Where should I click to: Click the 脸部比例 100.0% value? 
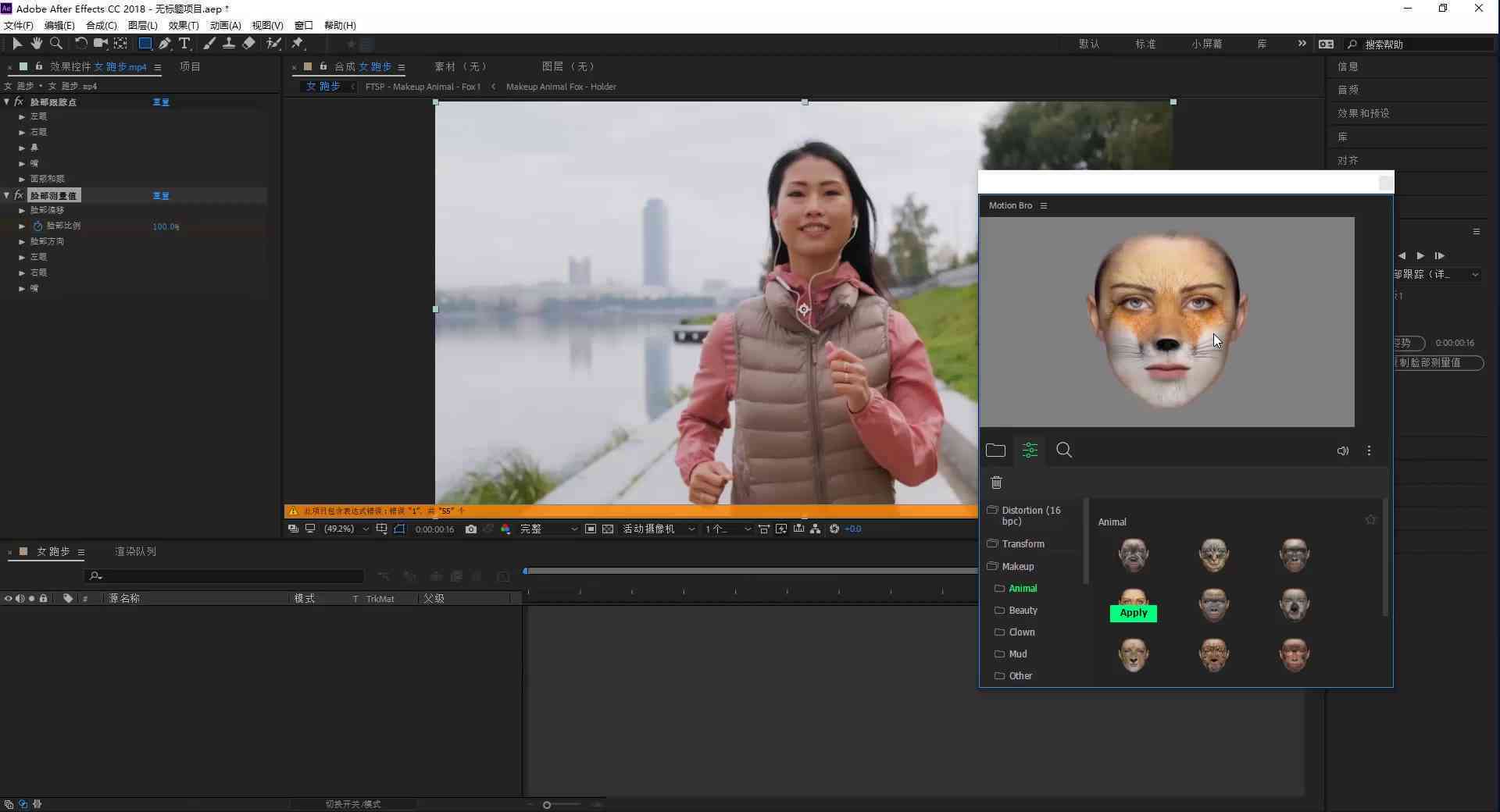click(166, 226)
